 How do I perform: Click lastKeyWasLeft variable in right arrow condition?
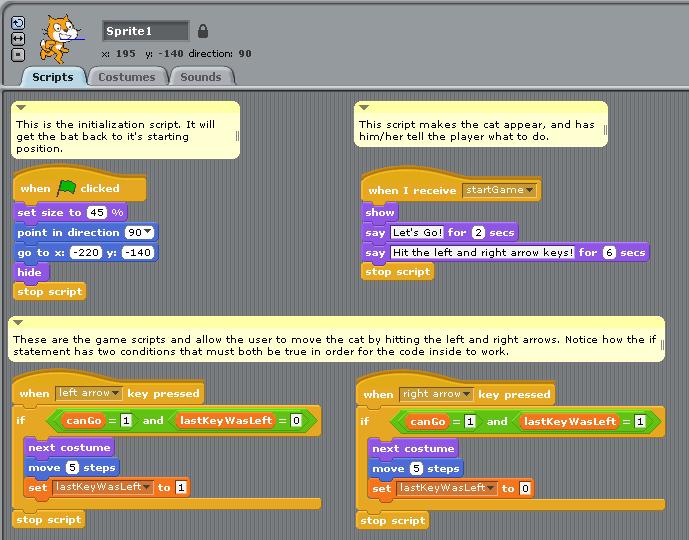click(570, 422)
